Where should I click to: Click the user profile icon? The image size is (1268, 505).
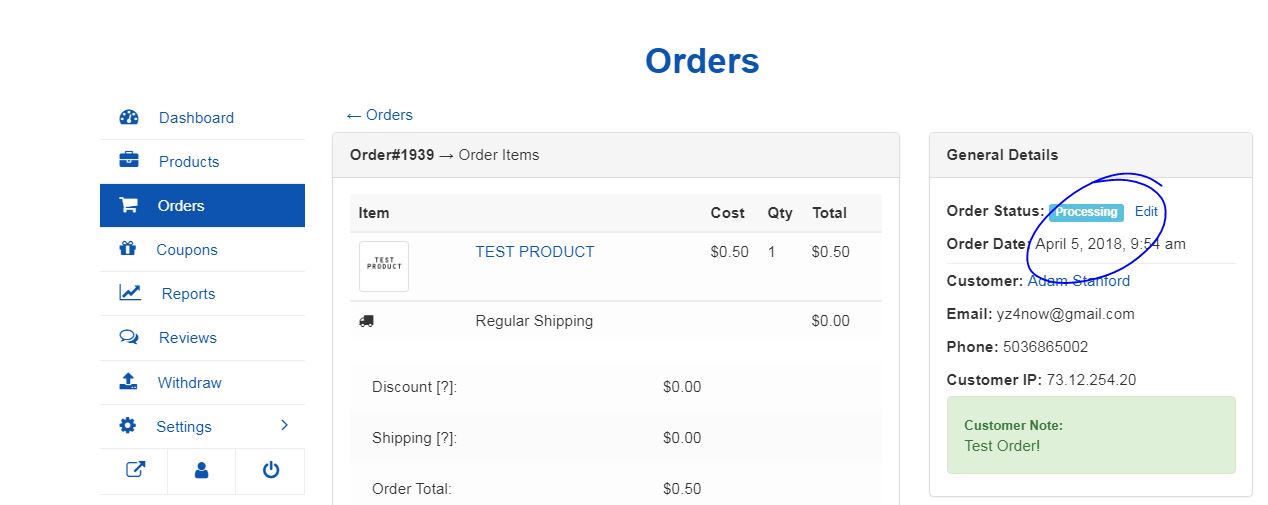tap(202, 470)
